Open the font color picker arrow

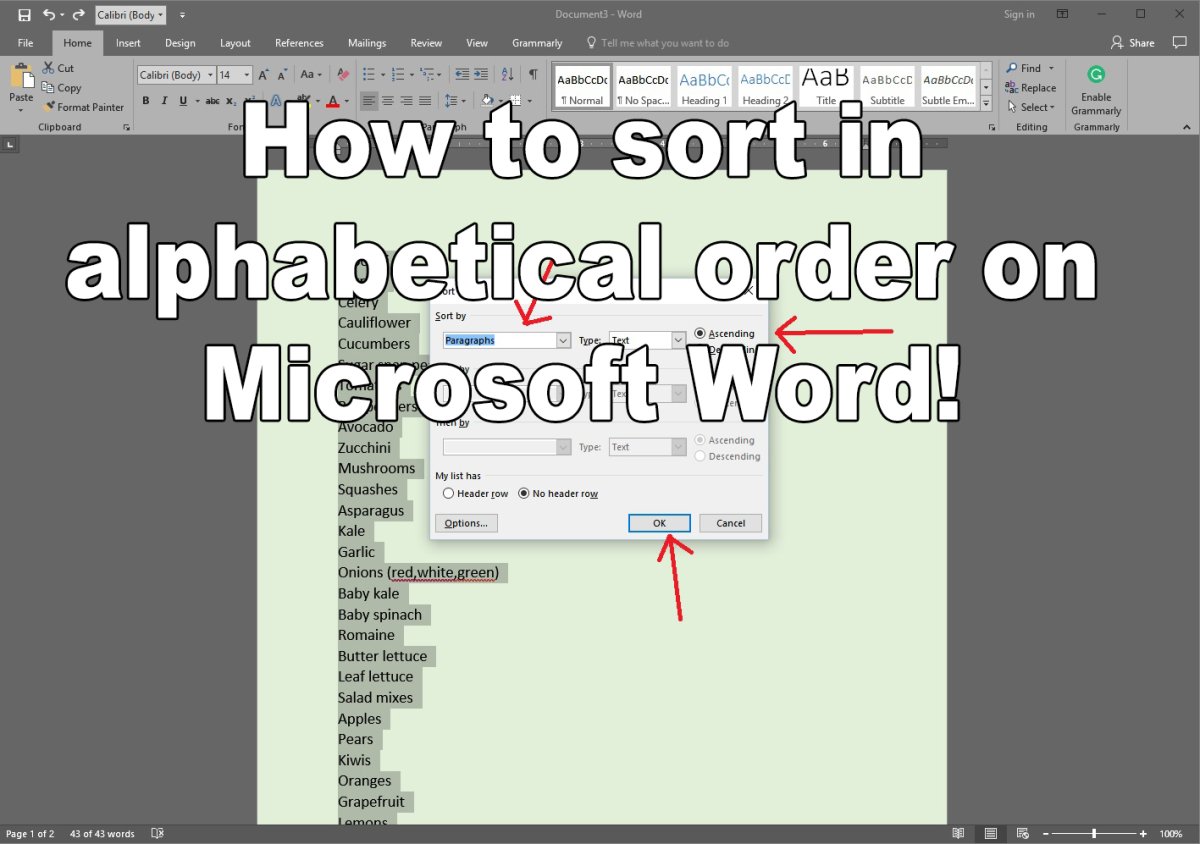(346, 101)
